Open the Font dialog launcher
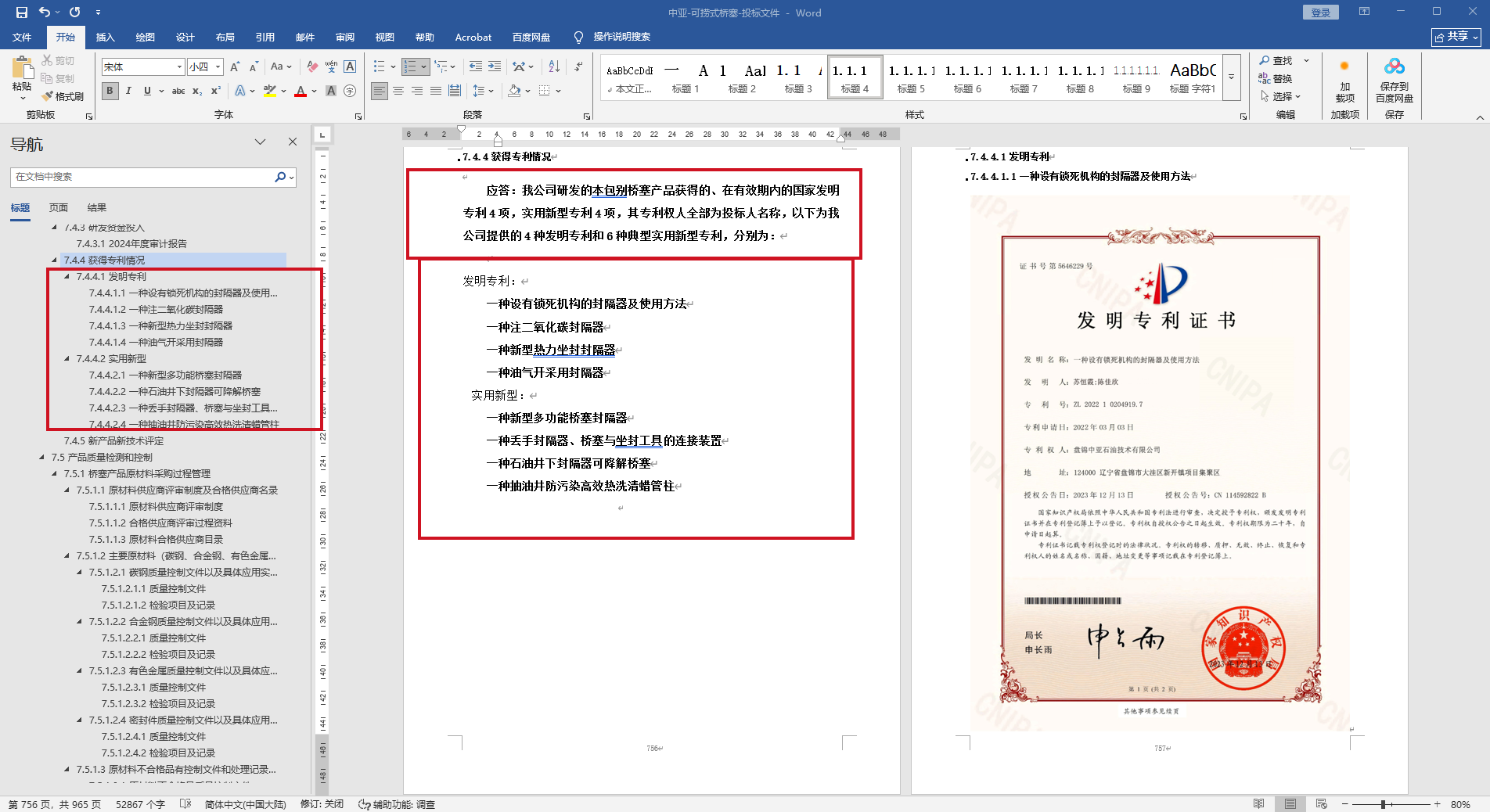 coord(358,116)
